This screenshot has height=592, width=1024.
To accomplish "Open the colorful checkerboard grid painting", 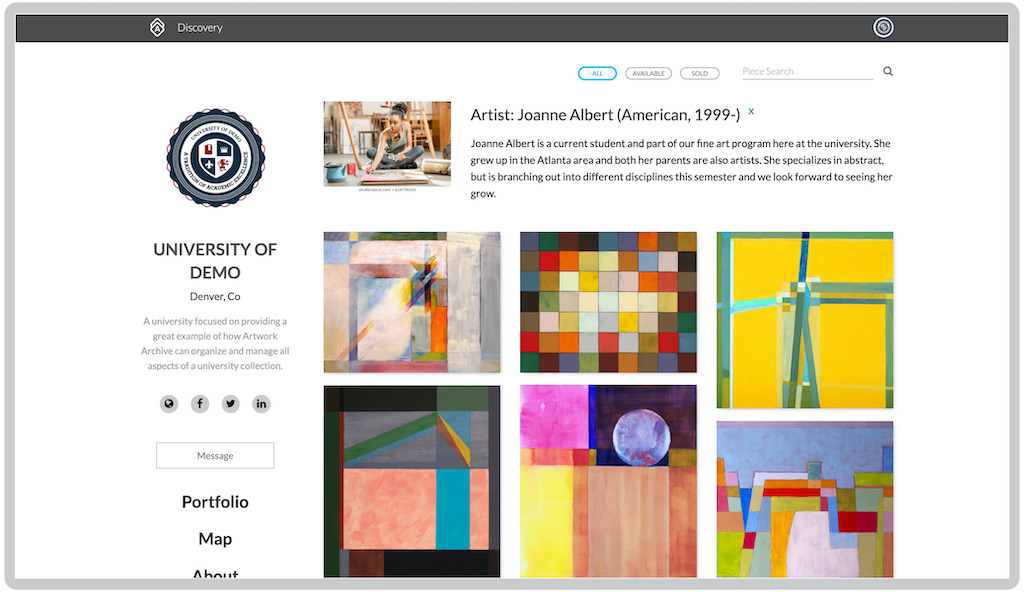I will click(x=608, y=302).
